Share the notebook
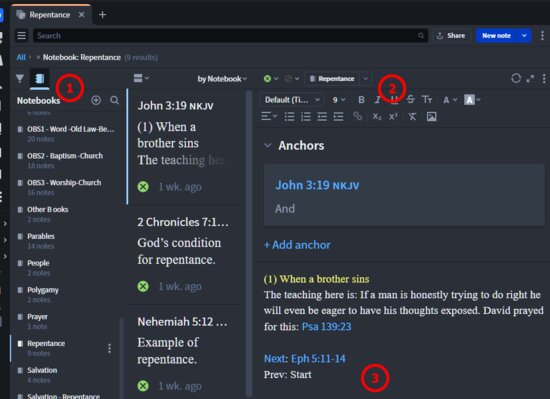 (x=451, y=35)
